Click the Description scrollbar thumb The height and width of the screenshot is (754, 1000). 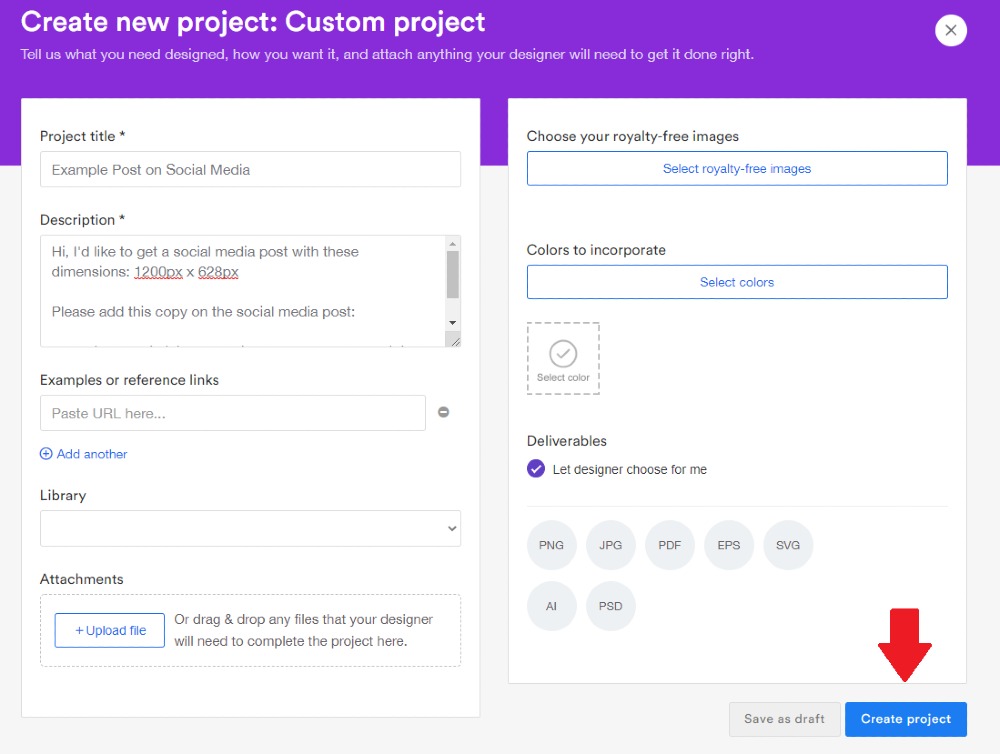coord(452,274)
